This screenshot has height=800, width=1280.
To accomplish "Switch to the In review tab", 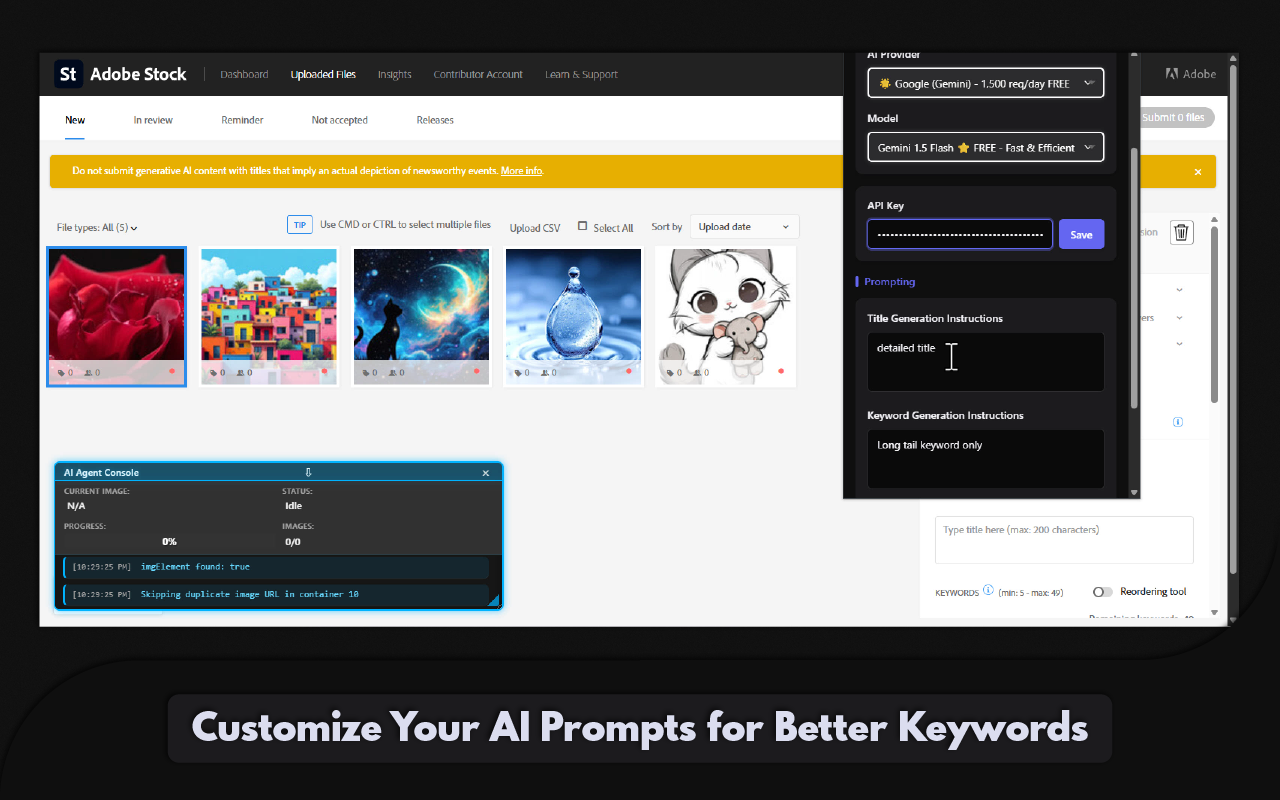I will [153, 120].
